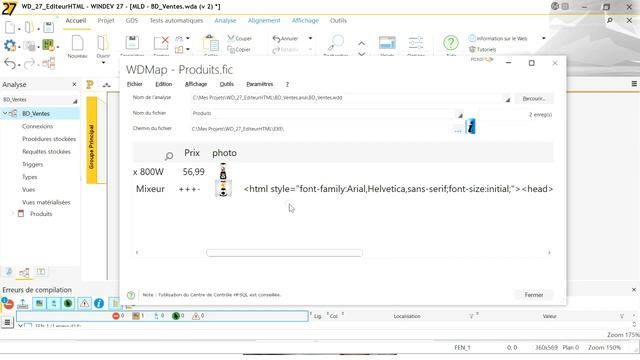Click the green circle filter icon in compilation pane
The height and width of the screenshot is (360, 640).
[x=68, y=303]
